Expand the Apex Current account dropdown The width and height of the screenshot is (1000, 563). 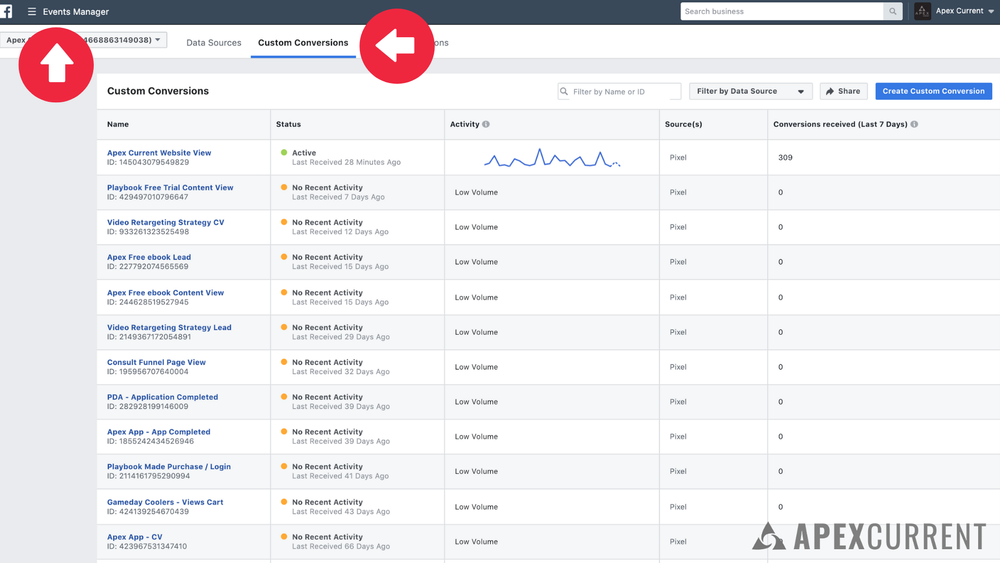click(991, 11)
